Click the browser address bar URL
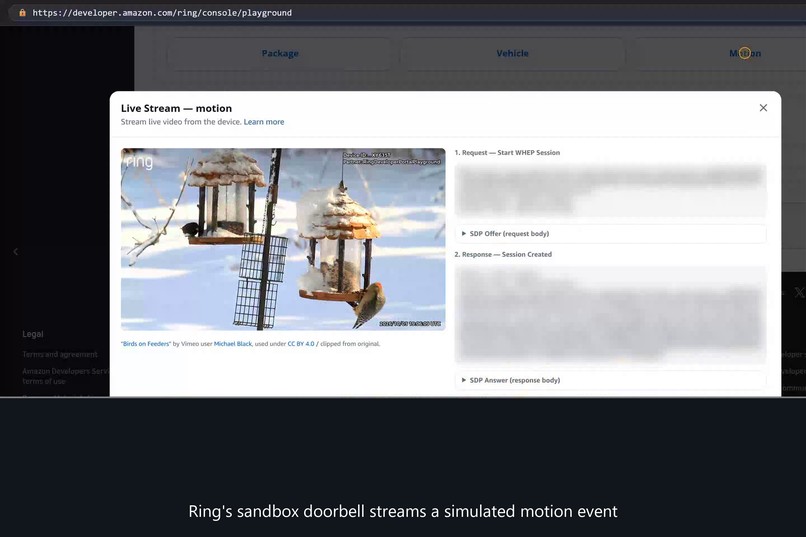Viewport: 806px width, 537px height. pos(162,13)
